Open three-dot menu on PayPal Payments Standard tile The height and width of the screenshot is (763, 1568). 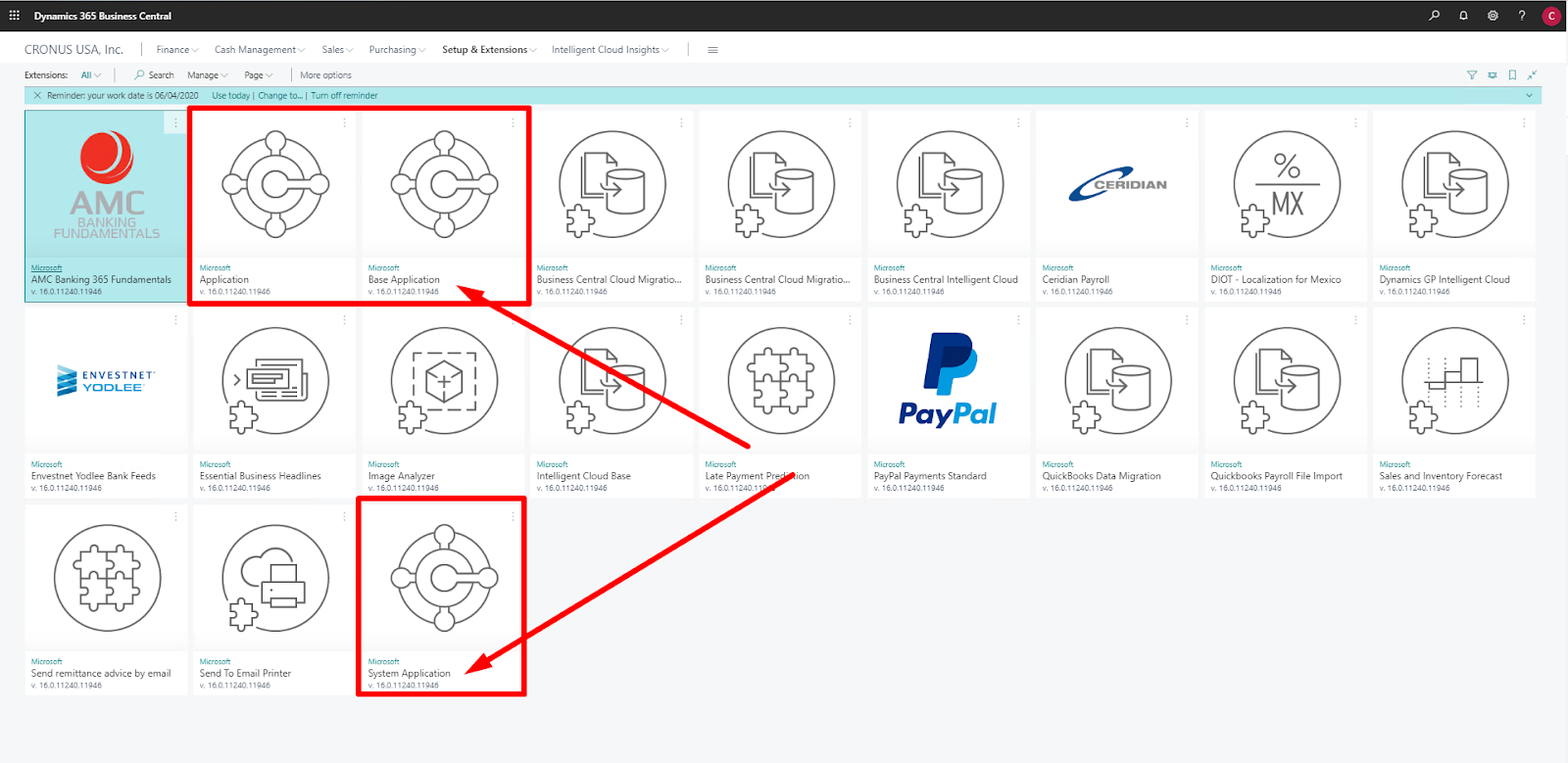coord(1018,320)
